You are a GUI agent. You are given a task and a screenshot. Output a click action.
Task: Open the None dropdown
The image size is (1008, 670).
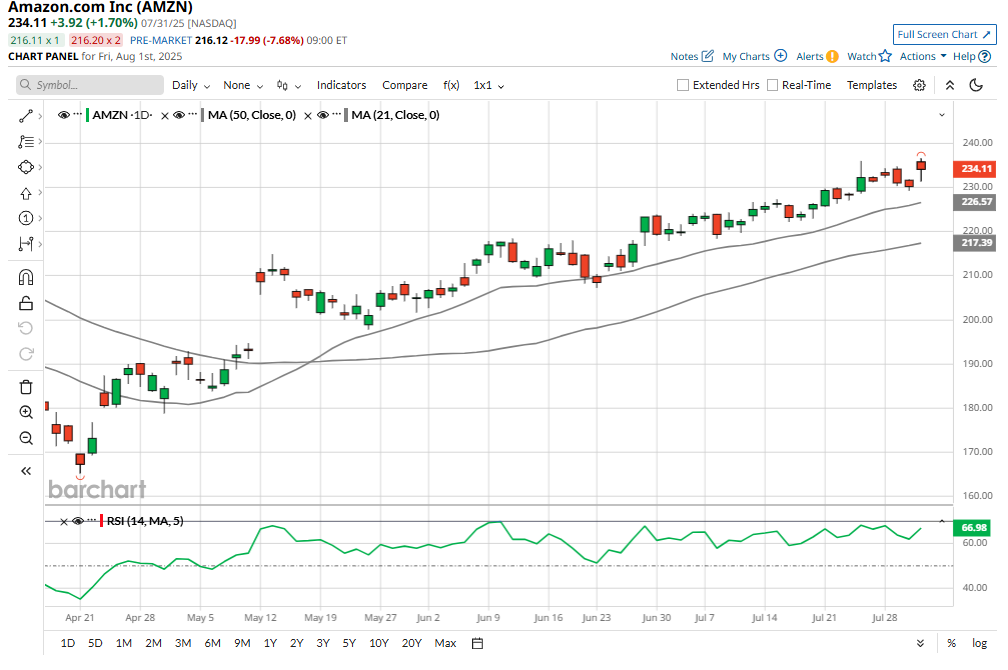243,85
